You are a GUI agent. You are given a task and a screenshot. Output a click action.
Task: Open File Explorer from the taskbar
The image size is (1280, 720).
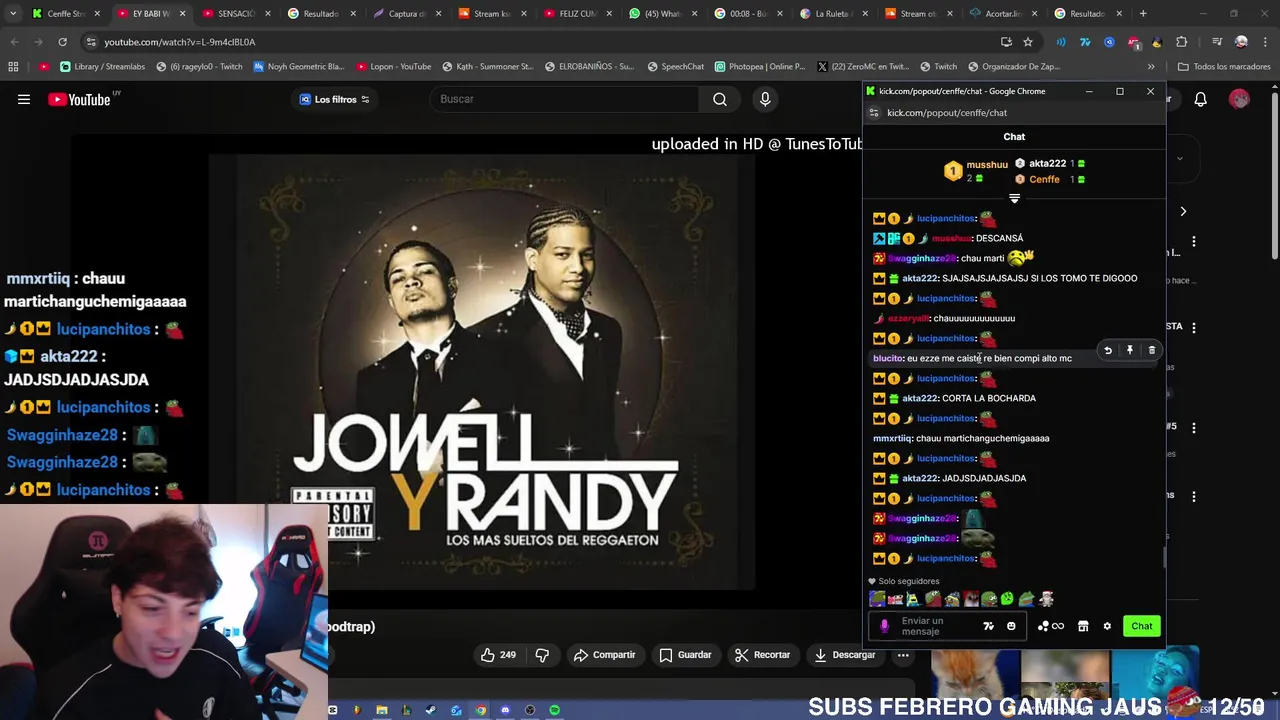coord(381,710)
